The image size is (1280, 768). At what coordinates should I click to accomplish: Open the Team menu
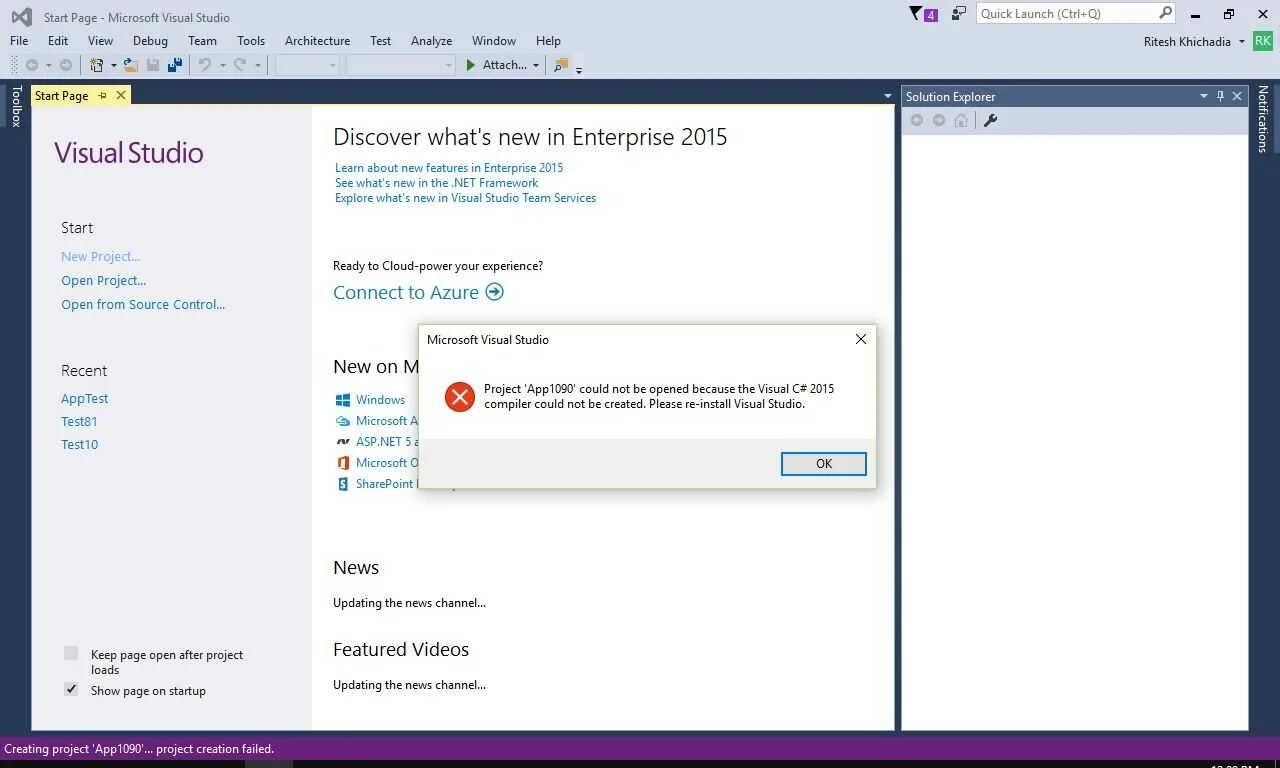(202, 41)
